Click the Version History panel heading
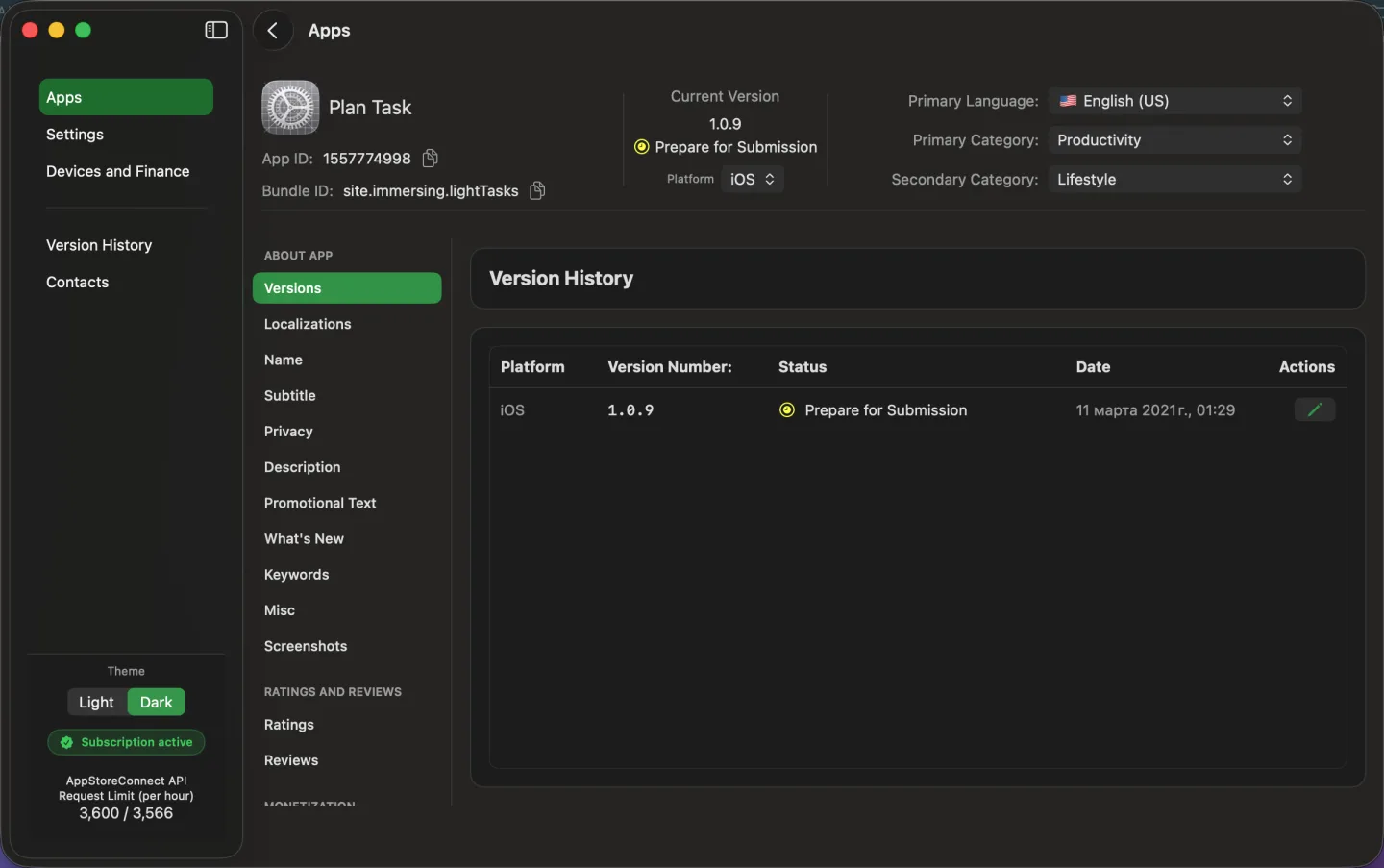The width and height of the screenshot is (1384, 868). point(561,279)
